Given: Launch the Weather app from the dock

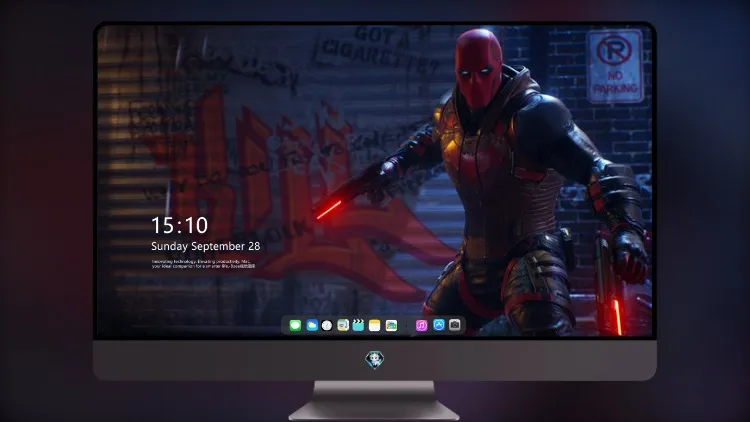Looking at the screenshot, I should point(311,326).
